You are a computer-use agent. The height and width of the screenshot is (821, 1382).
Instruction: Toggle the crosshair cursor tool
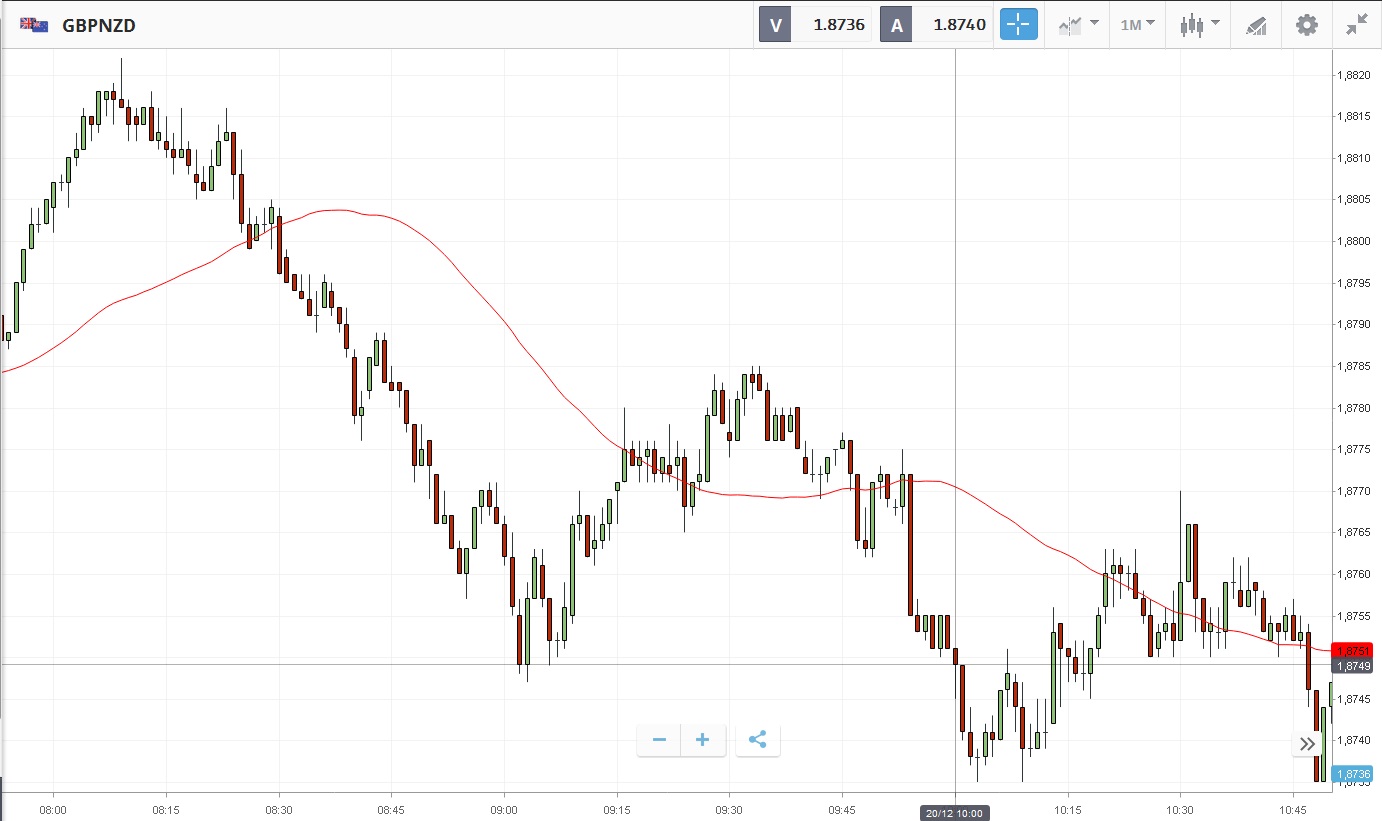pyautogui.click(x=1018, y=25)
